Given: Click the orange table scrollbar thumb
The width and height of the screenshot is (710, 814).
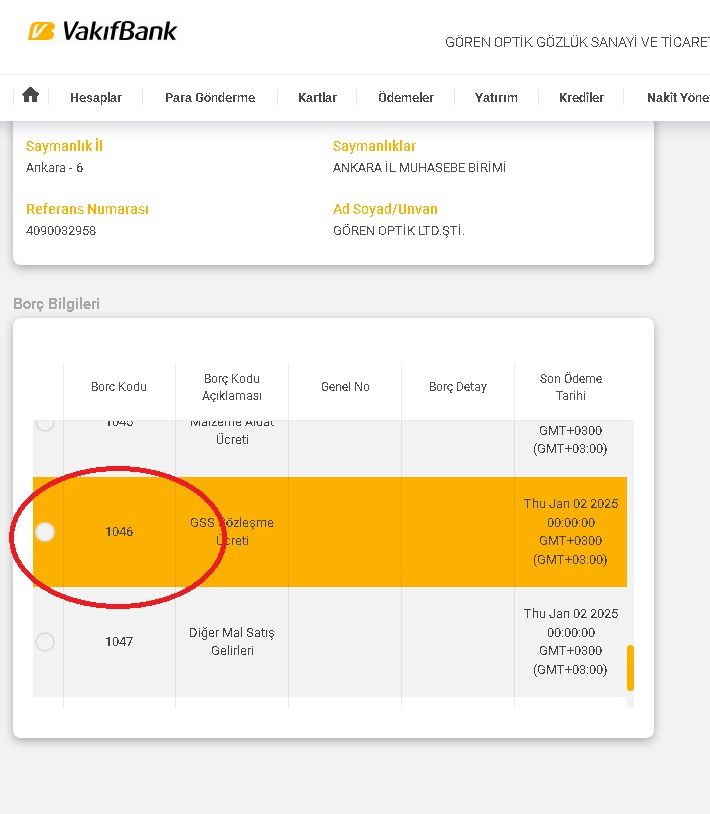Looking at the screenshot, I should 630,667.
